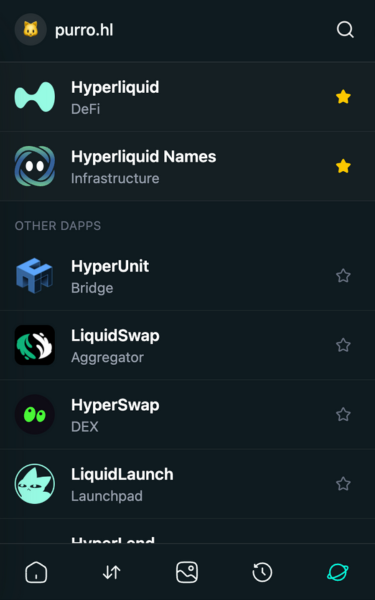Unfavorite Hyperliquid with its gold star
The image size is (375, 600).
click(x=343, y=97)
